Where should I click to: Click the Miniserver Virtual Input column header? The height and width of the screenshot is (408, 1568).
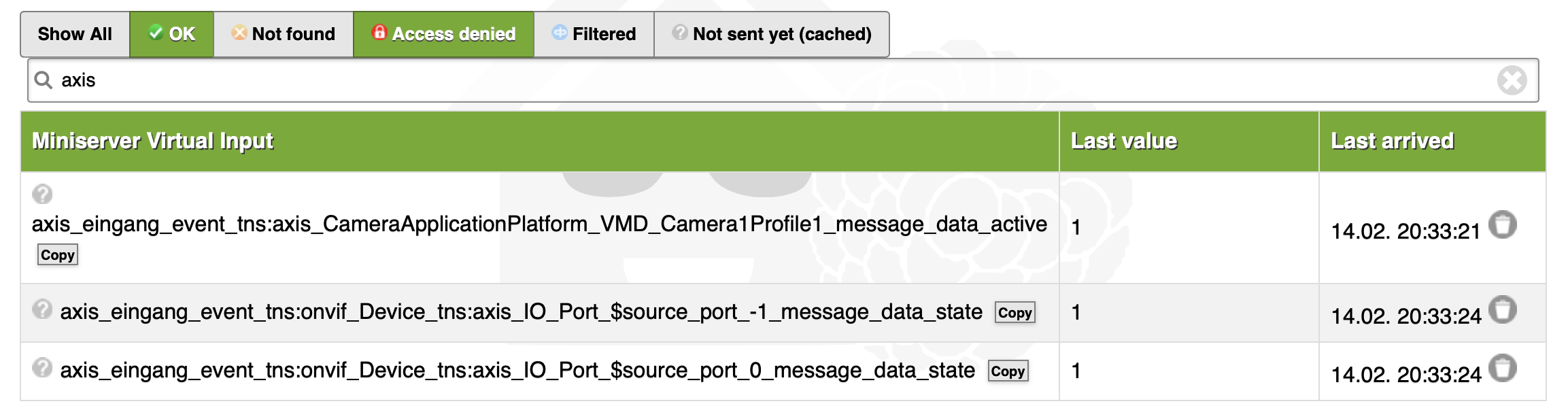[x=153, y=141]
